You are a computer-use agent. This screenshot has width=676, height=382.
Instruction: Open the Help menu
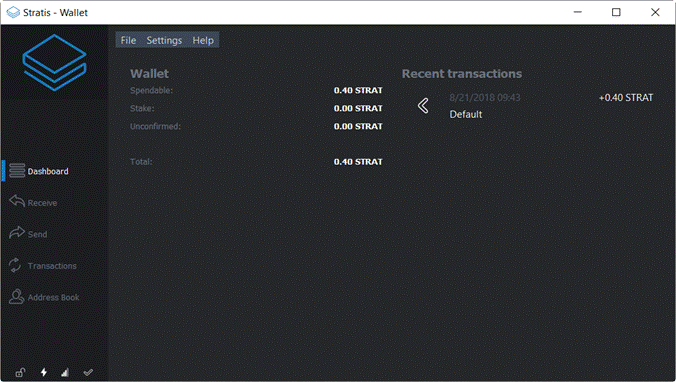[x=203, y=40]
